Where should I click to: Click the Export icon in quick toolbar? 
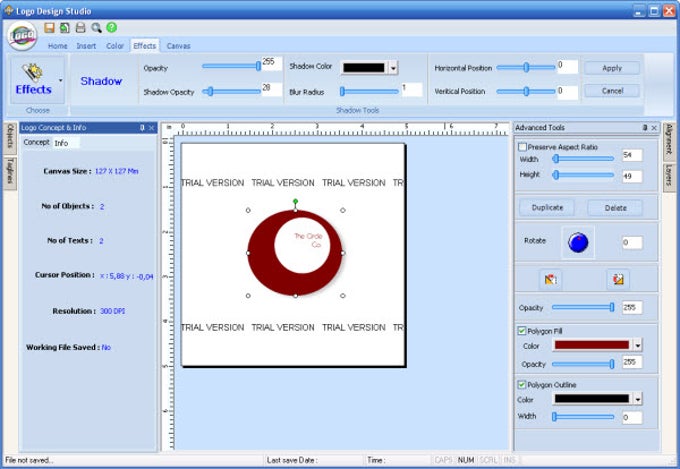65,28
